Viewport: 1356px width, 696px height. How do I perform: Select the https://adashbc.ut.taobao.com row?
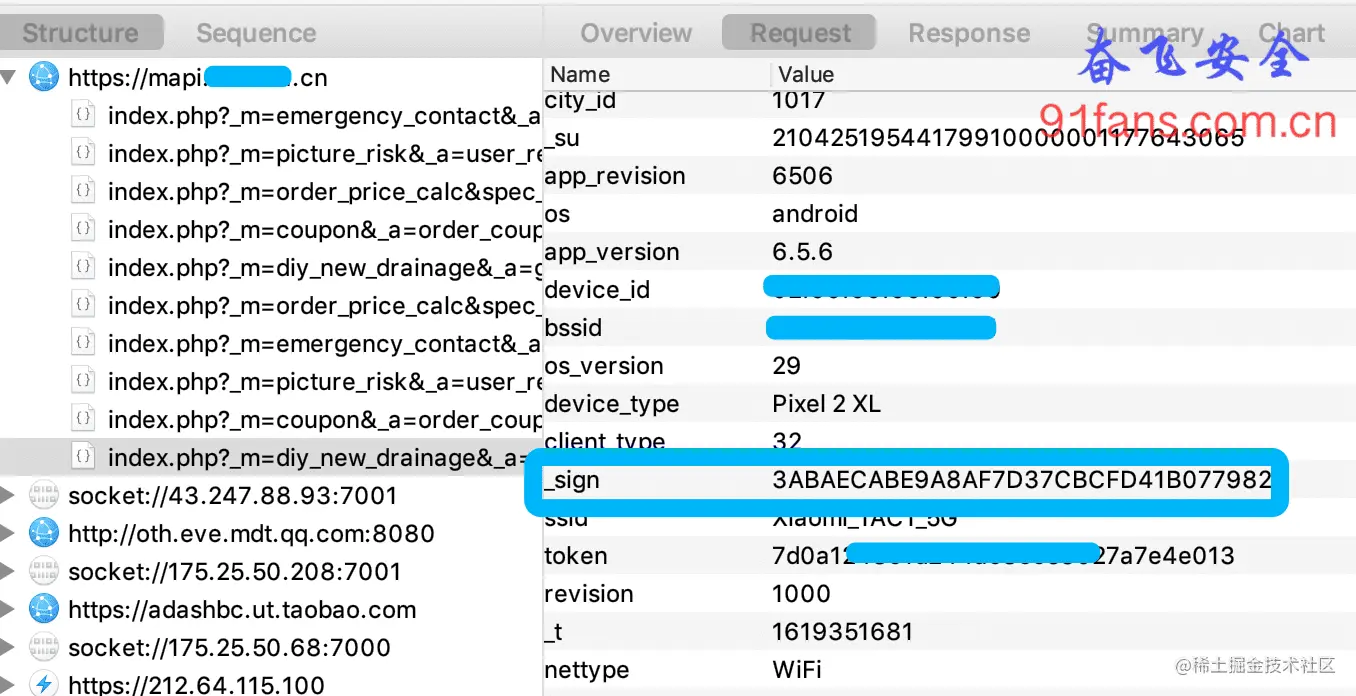click(x=271, y=609)
